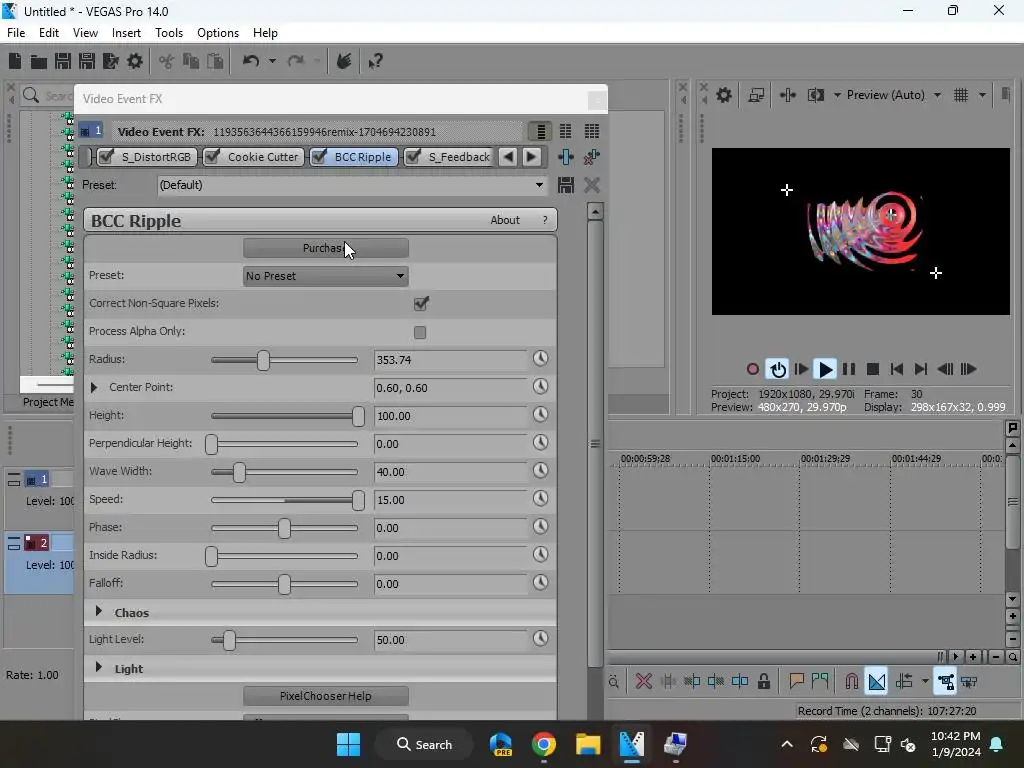Go to start of project
Viewport: 1024px width, 768px height.
pos(897,370)
